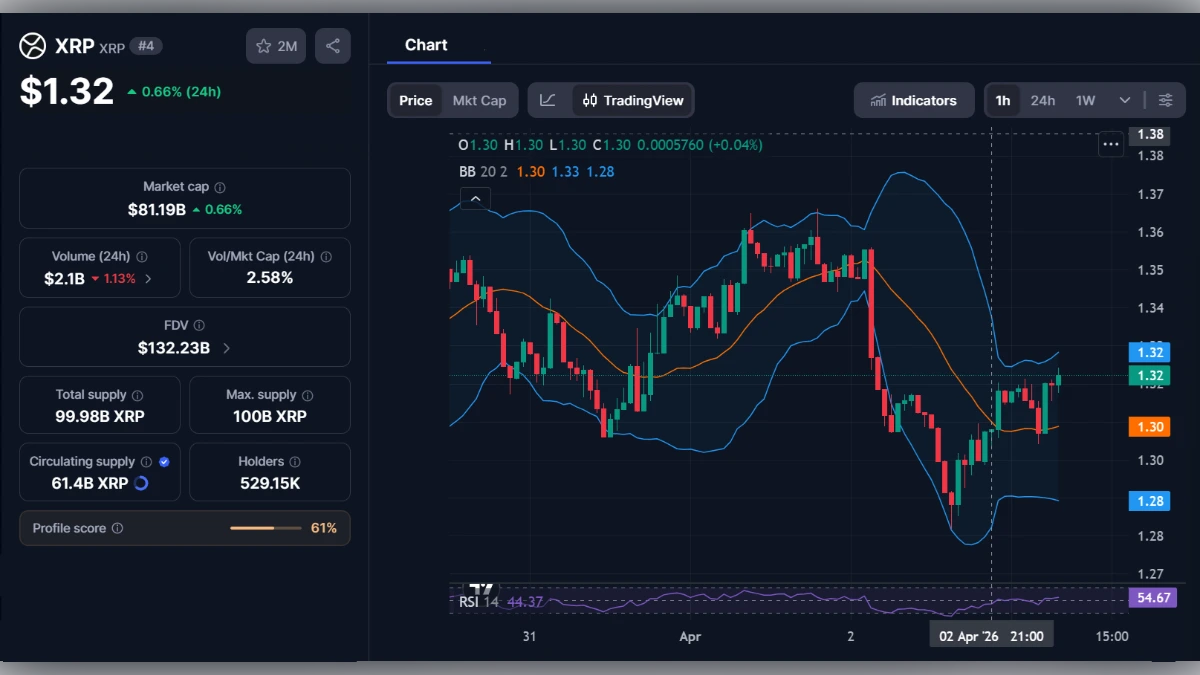Click the collapse arrow on the chart
This screenshot has width=1200, height=675.
pos(475,198)
